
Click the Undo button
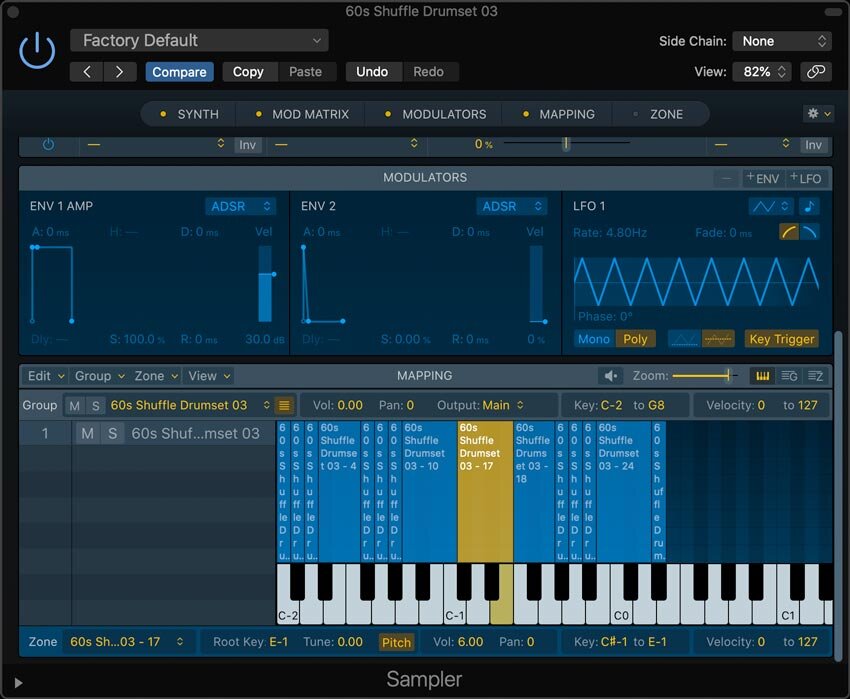tap(373, 71)
